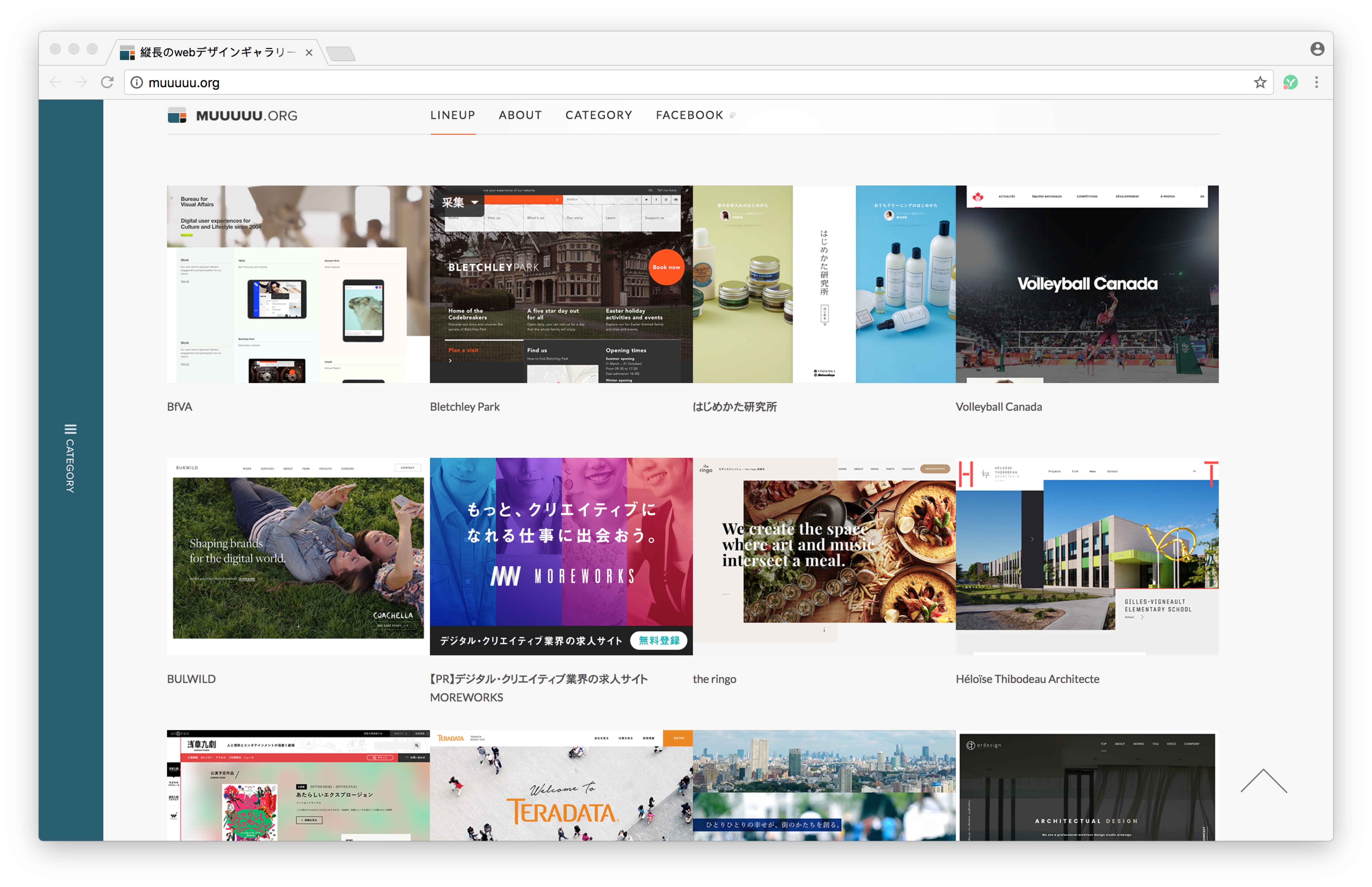Viewport: 1372px width, 887px height.
Task: Click the Héloïse Thibodeau Architecte title link
Action: click(x=1028, y=679)
